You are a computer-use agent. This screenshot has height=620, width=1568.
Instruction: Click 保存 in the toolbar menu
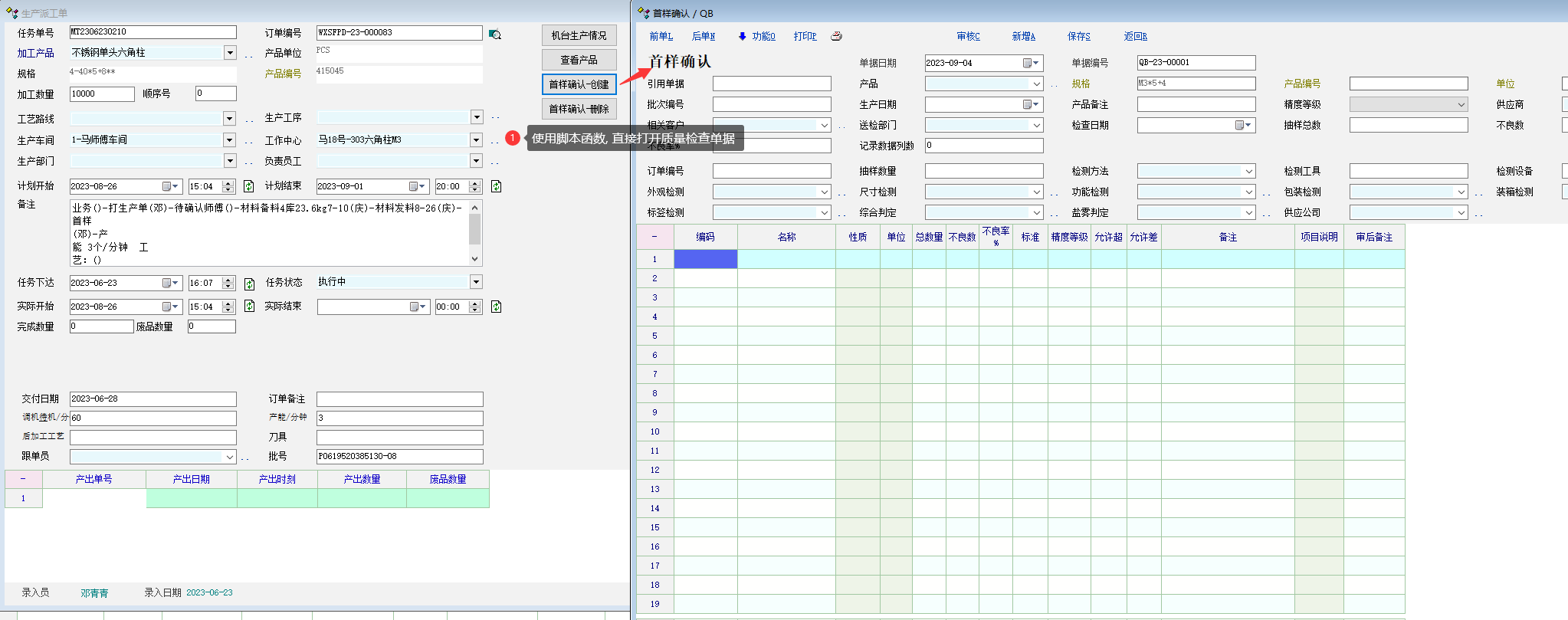[x=1078, y=36]
